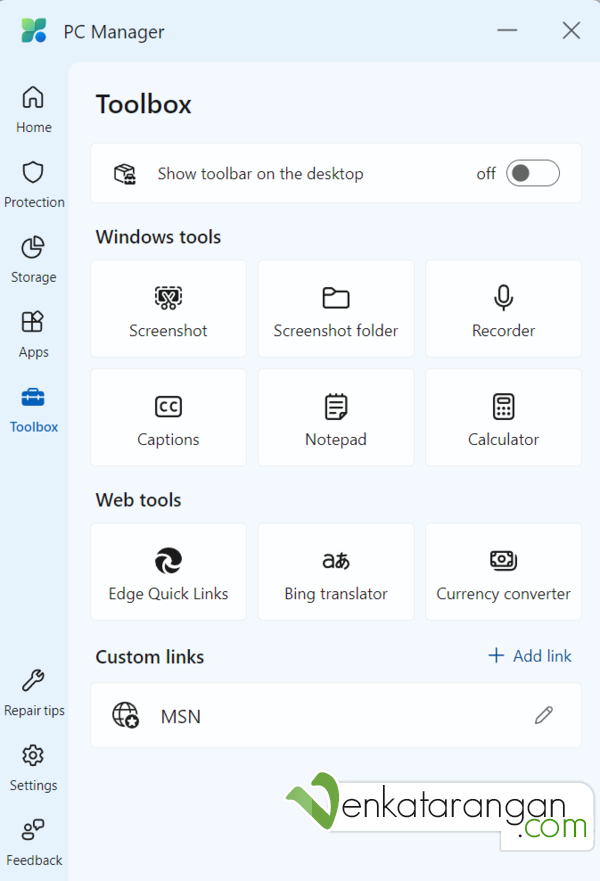Click Add link
This screenshot has width=600, height=881.
tap(530, 656)
